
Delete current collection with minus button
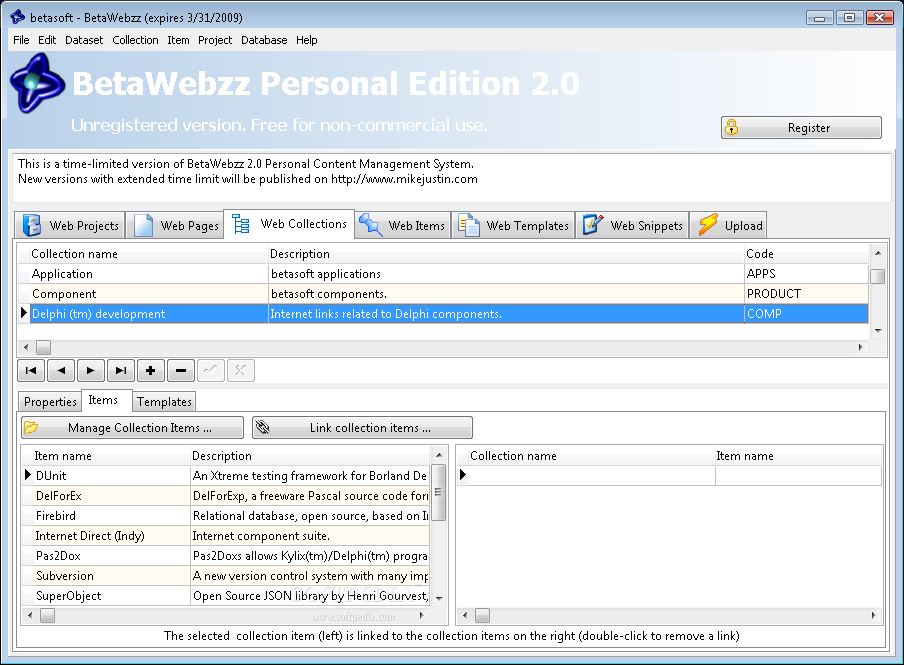(x=181, y=370)
